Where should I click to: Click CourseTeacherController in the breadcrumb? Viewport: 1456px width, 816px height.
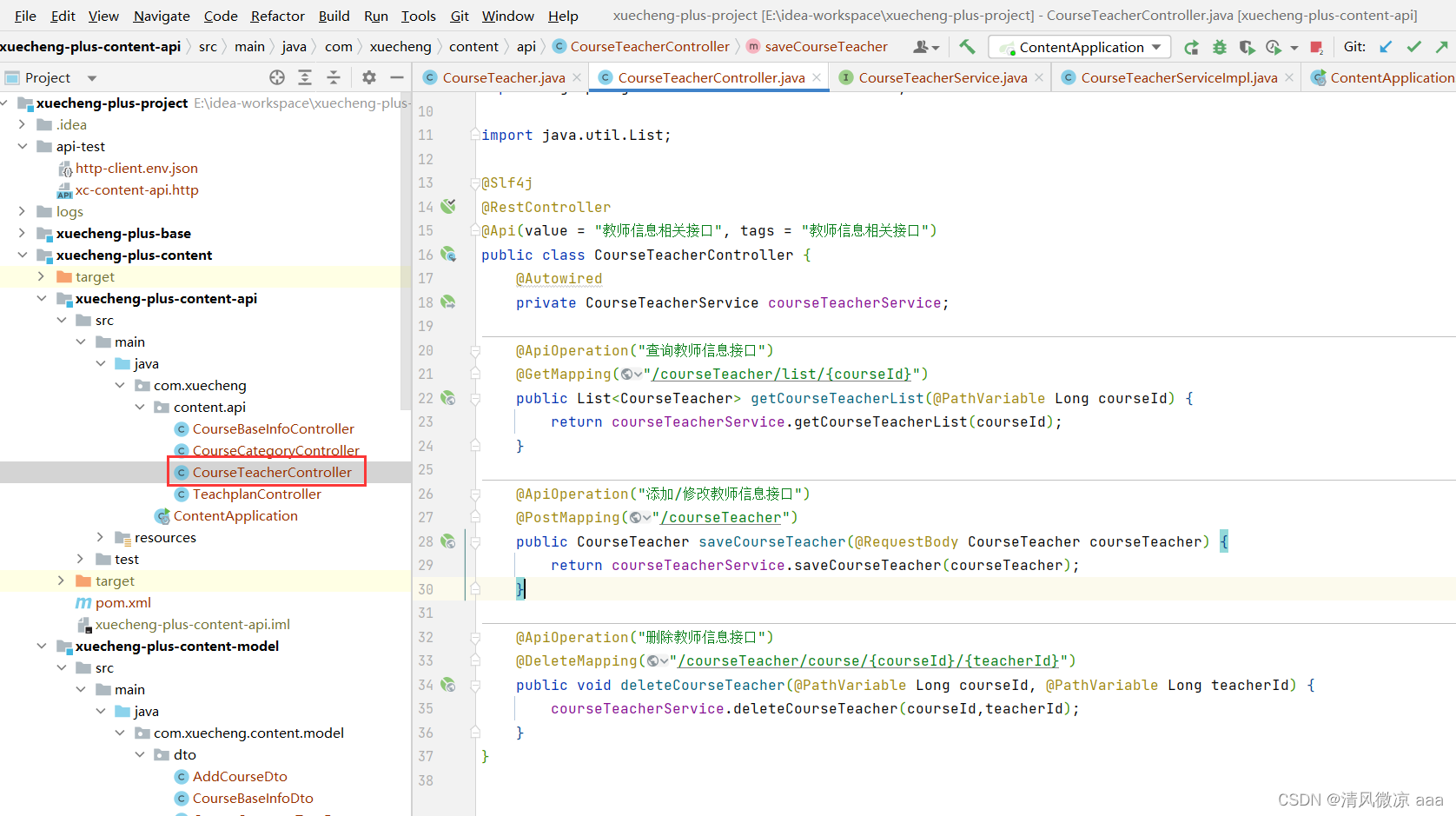coord(650,47)
